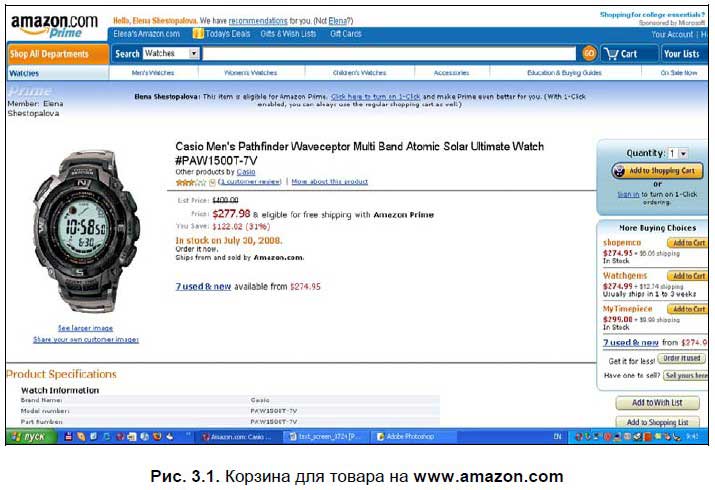The width and height of the screenshot is (715, 490).
Task: Open the shopping Cart icon button
Action: [629, 54]
